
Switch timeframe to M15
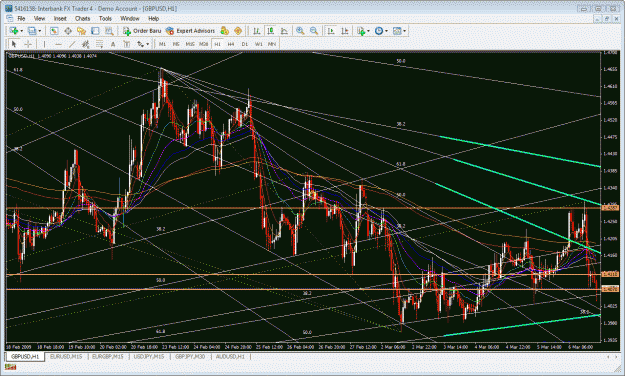click(x=190, y=44)
